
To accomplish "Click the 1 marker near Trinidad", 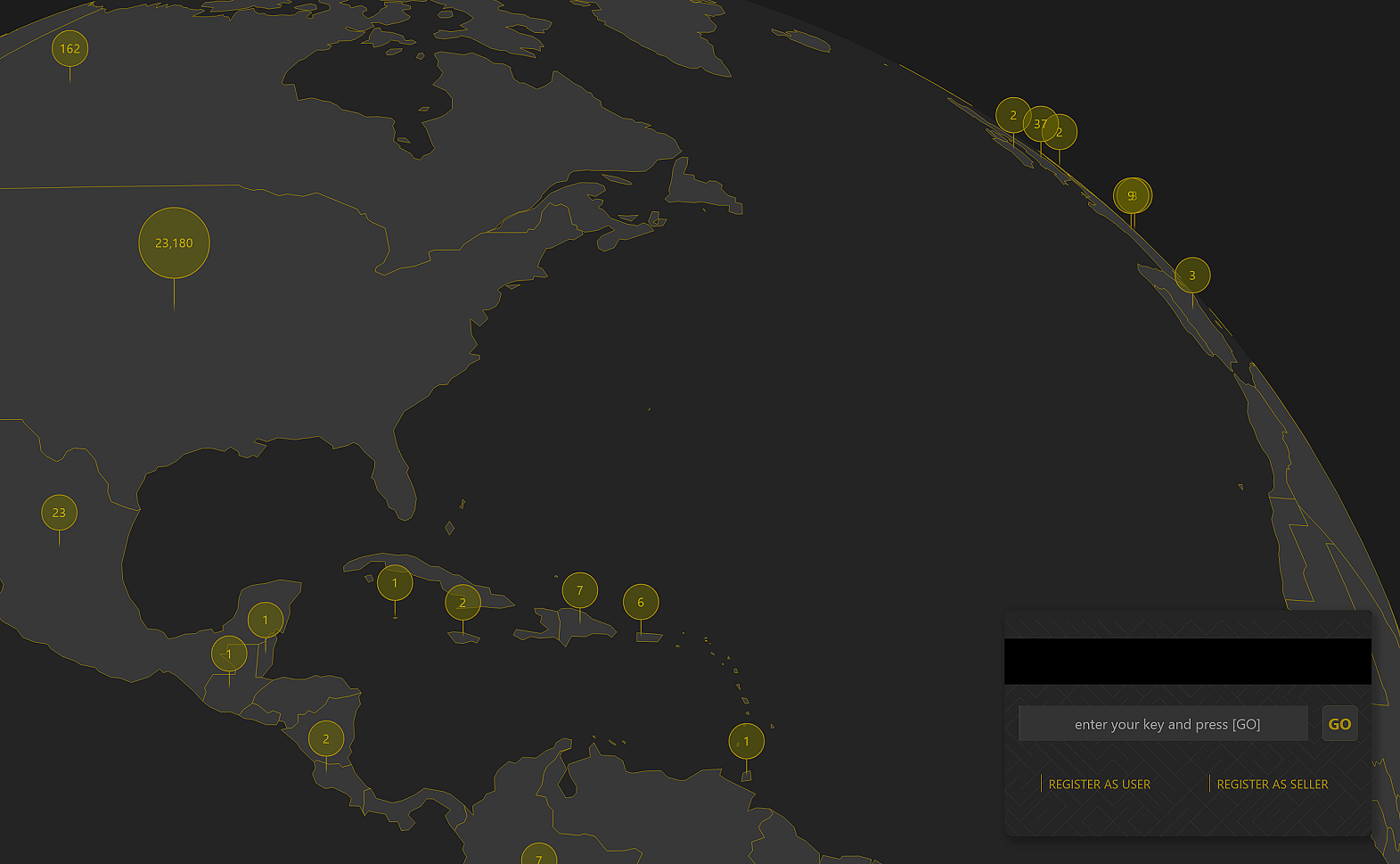I will click(x=747, y=741).
